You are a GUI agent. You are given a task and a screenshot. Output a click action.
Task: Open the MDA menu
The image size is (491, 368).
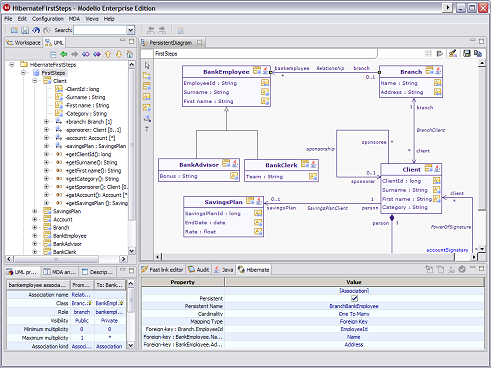click(x=74, y=19)
